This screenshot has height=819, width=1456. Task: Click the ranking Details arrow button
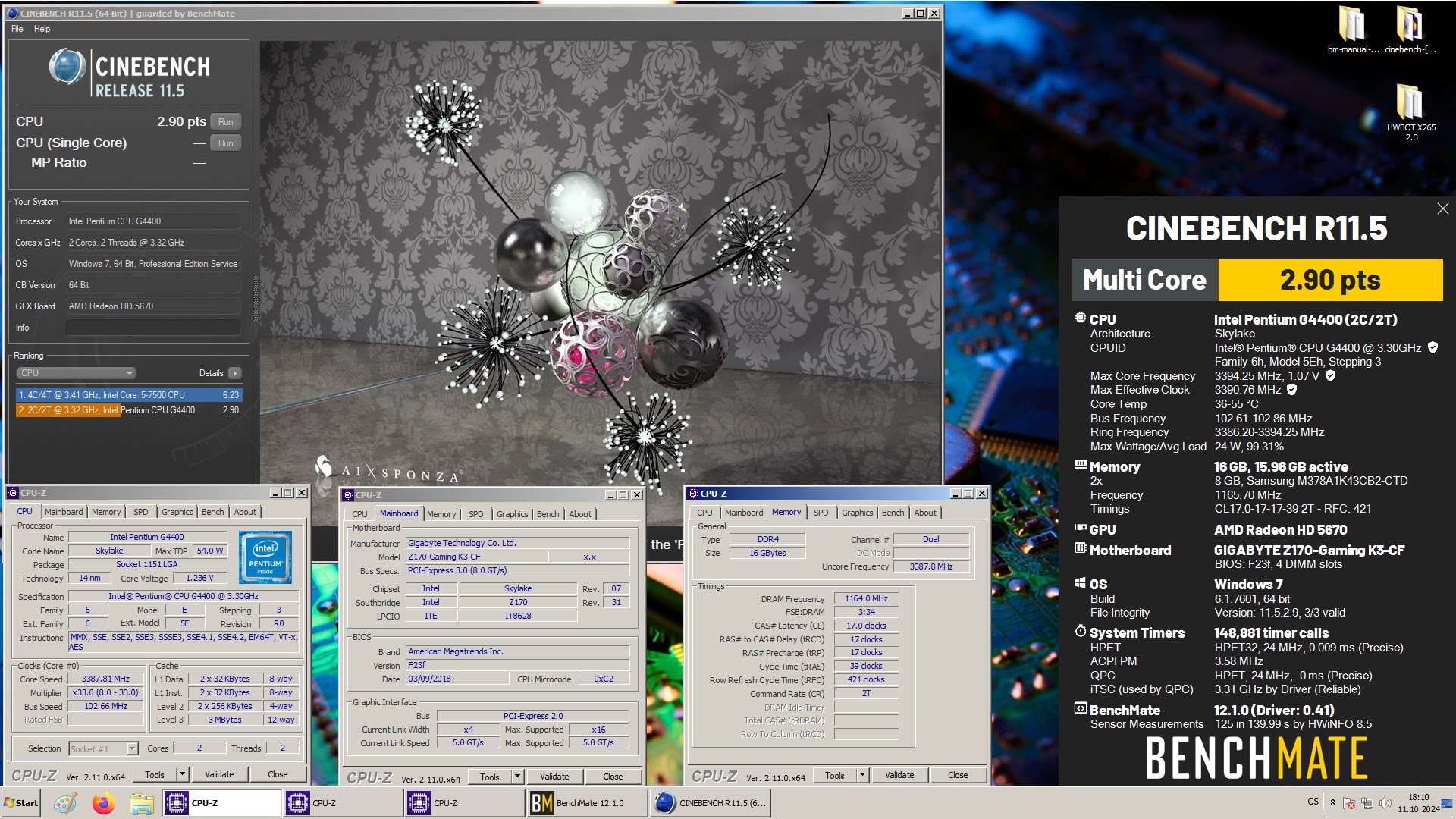coord(235,373)
